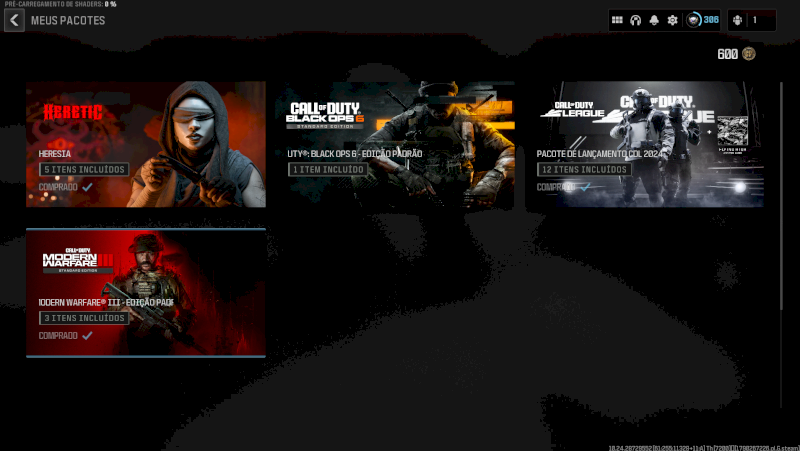This screenshot has height=451, width=800.
Task: Click the 600 points balance
Action: point(728,54)
